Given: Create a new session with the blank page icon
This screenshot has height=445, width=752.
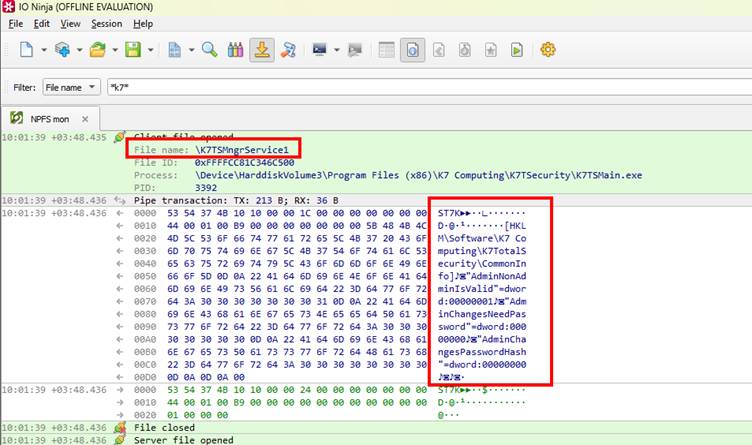Looking at the screenshot, I should click(x=26, y=50).
